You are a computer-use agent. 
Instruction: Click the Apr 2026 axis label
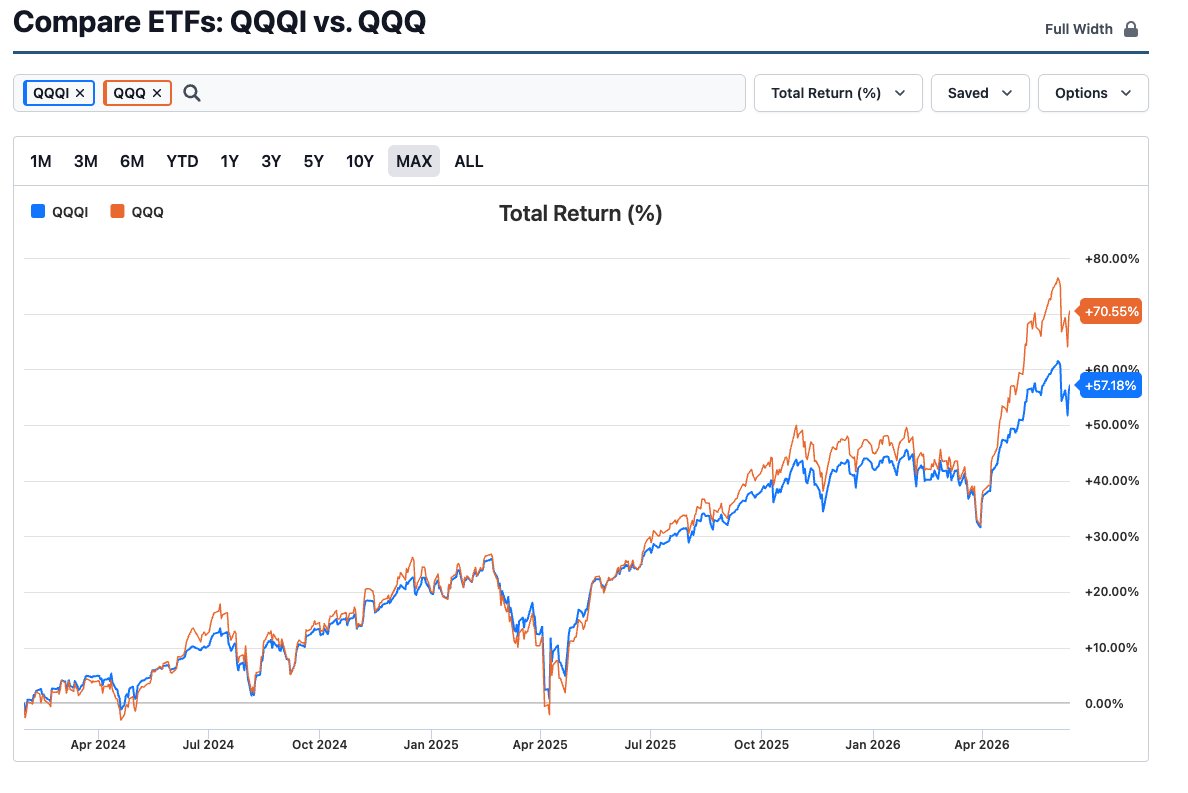click(982, 745)
